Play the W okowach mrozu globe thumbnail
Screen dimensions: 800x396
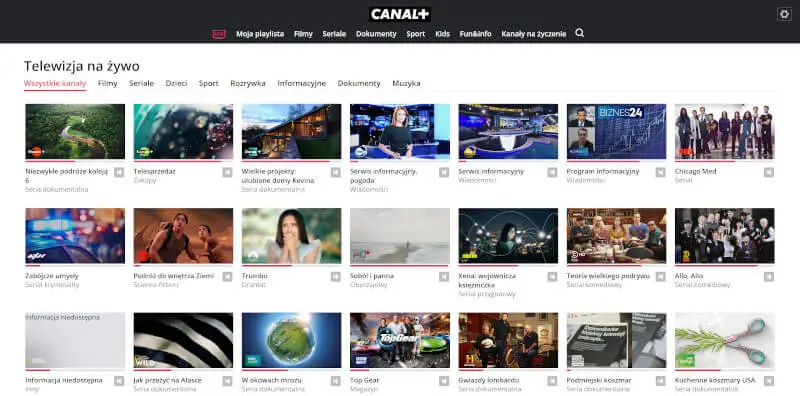(291, 340)
